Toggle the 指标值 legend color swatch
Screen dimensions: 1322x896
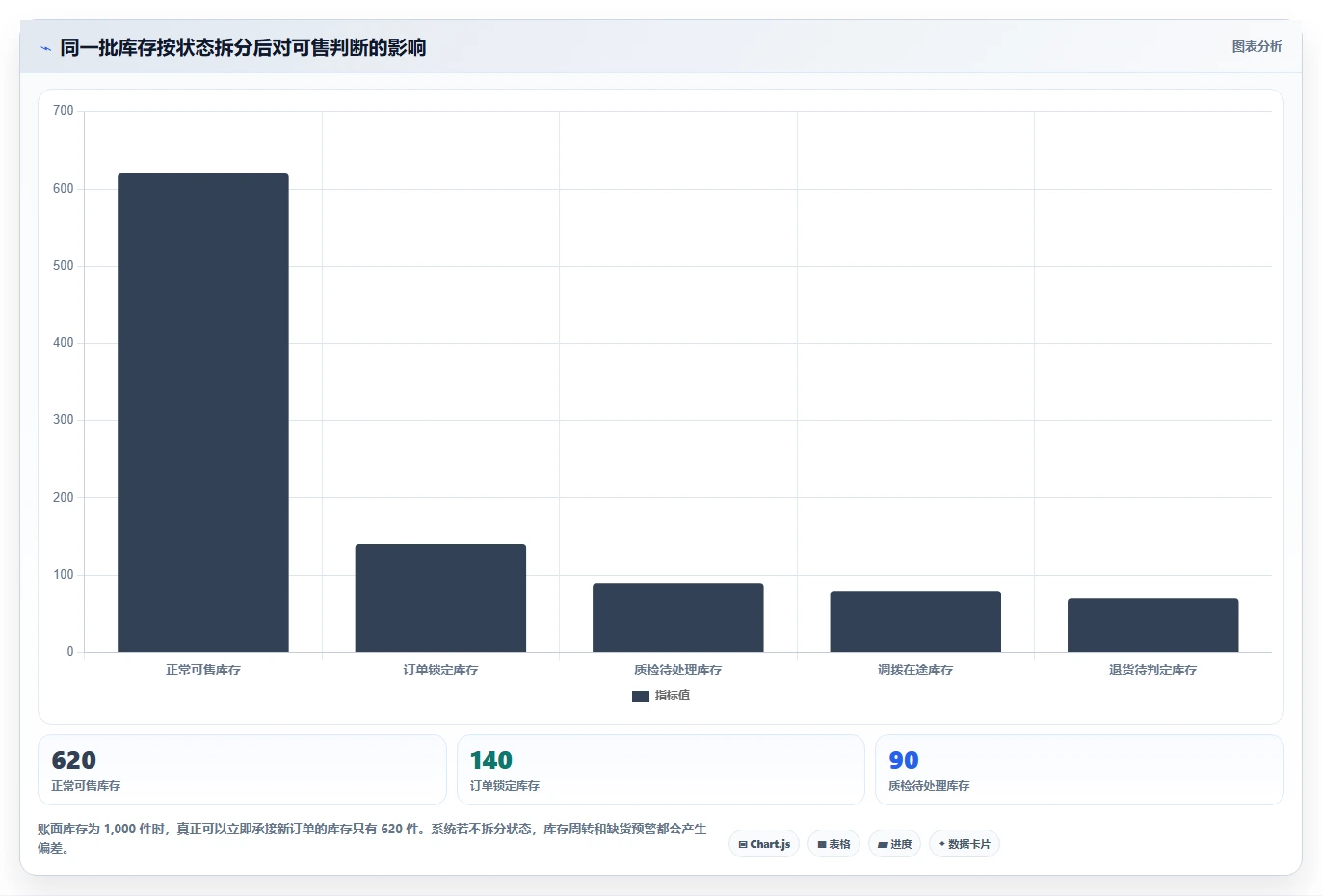(x=640, y=696)
